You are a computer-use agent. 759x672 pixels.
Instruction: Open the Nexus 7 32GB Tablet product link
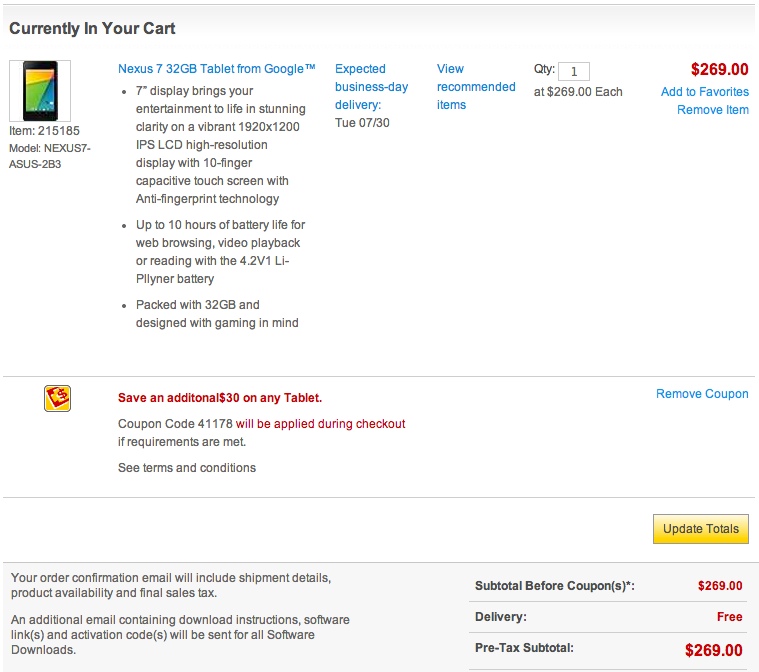216,69
